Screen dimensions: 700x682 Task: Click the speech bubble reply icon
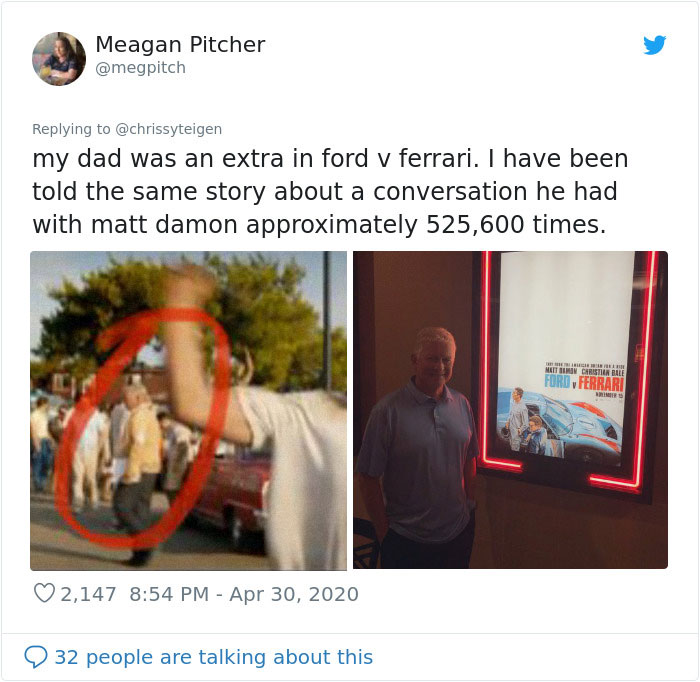pyautogui.click(x=36, y=657)
